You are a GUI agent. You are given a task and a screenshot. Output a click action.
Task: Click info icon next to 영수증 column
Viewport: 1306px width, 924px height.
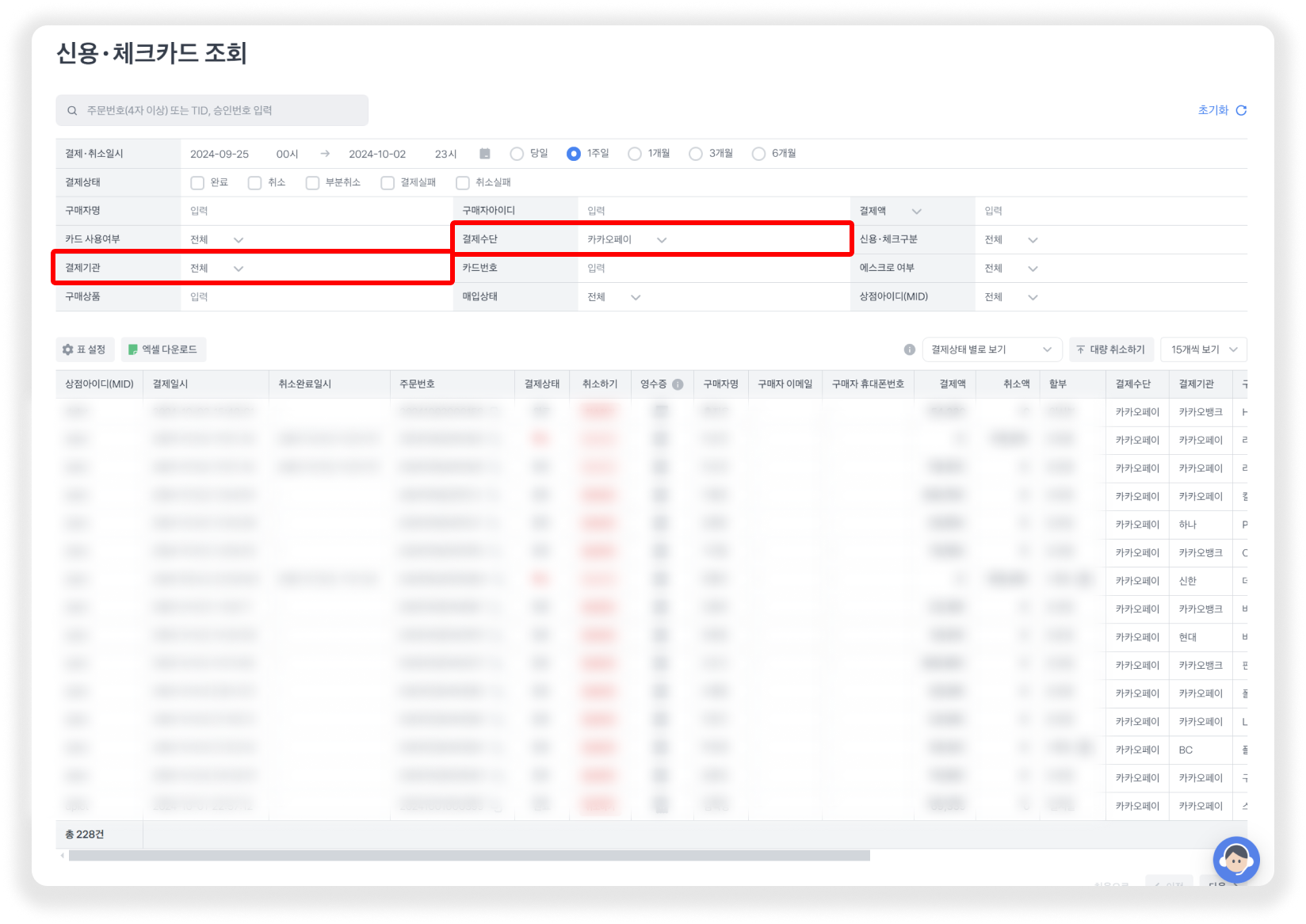tap(678, 384)
